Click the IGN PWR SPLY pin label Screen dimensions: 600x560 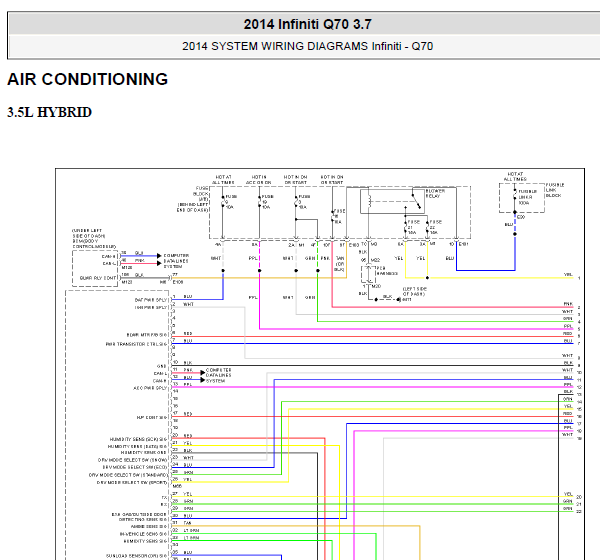point(151,307)
